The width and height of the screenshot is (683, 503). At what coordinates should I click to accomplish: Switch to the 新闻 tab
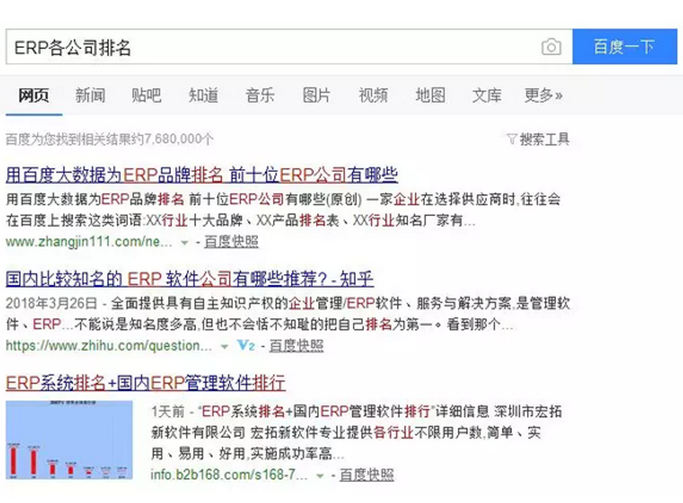point(90,95)
